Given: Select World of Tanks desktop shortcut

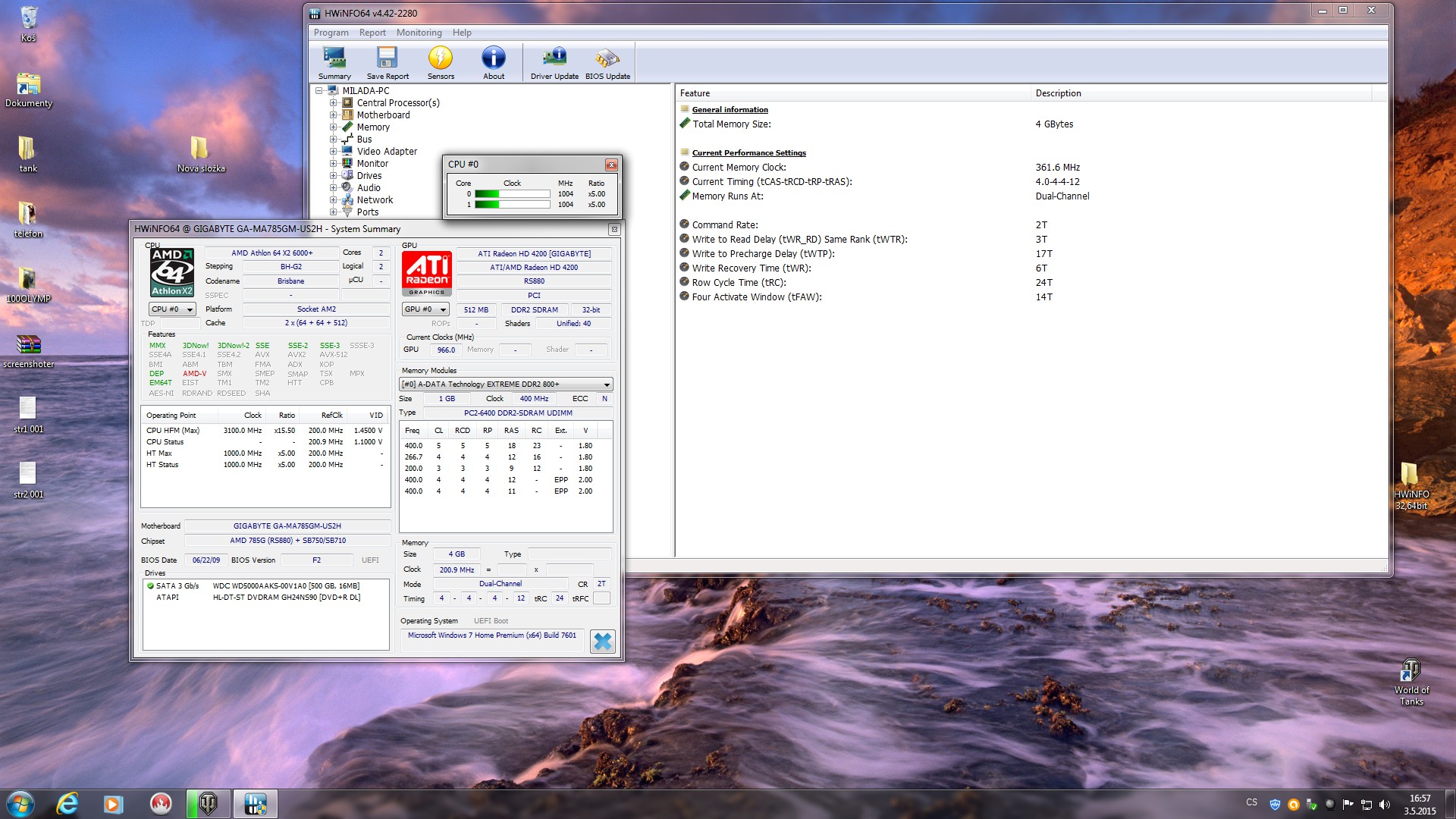Looking at the screenshot, I should (1410, 681).
